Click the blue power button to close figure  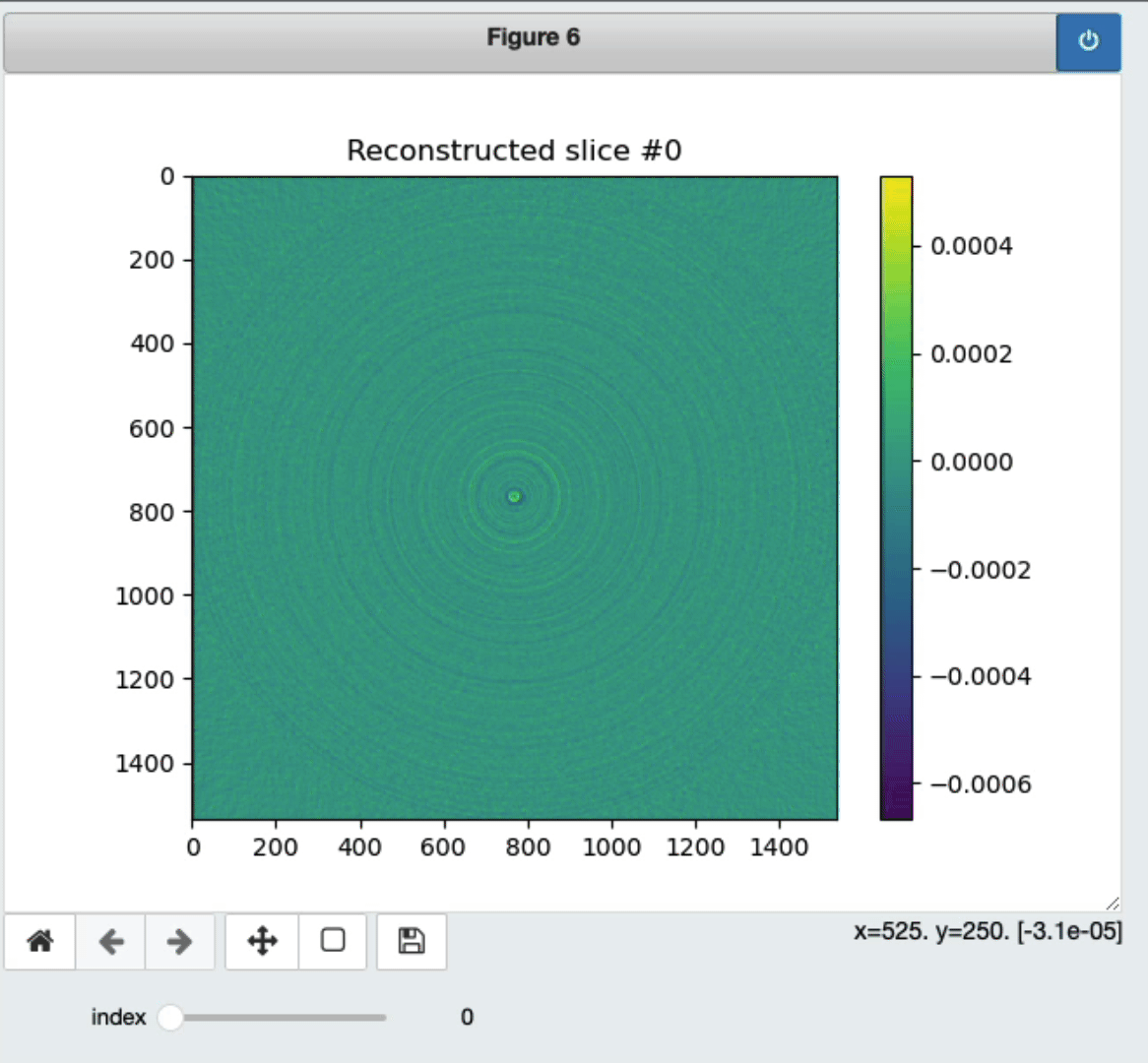click(x=1088, y=41)
